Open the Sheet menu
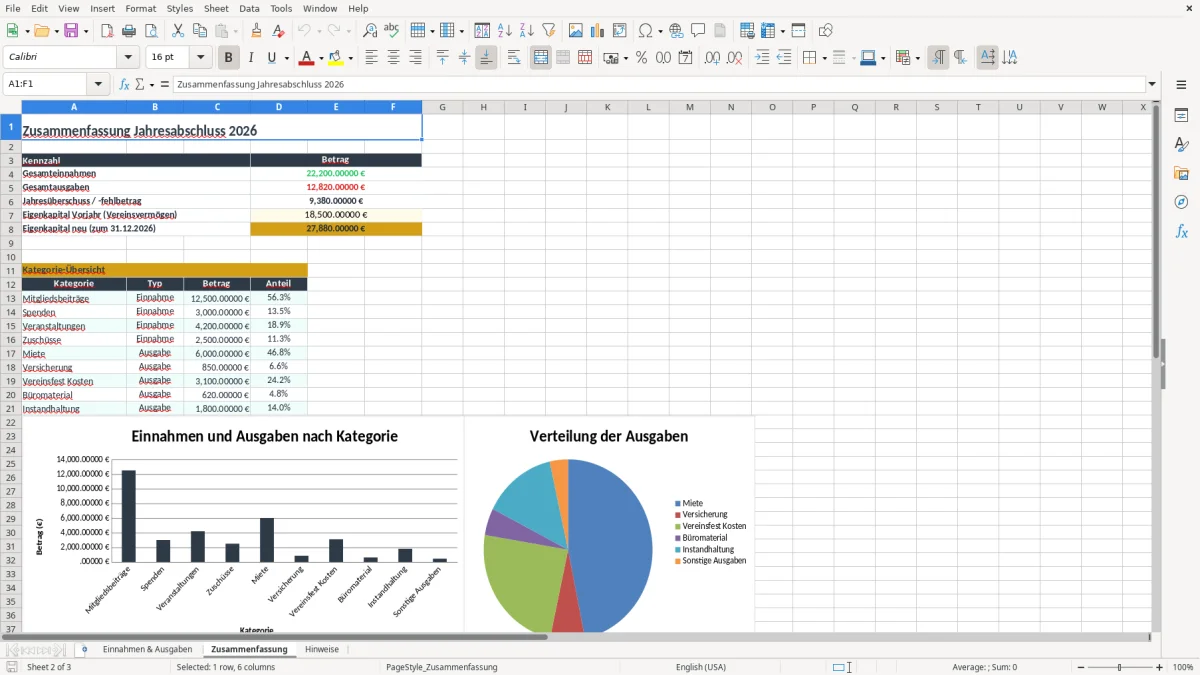The width and height of the screenshot is (1200, 675). tap(217, 8)
